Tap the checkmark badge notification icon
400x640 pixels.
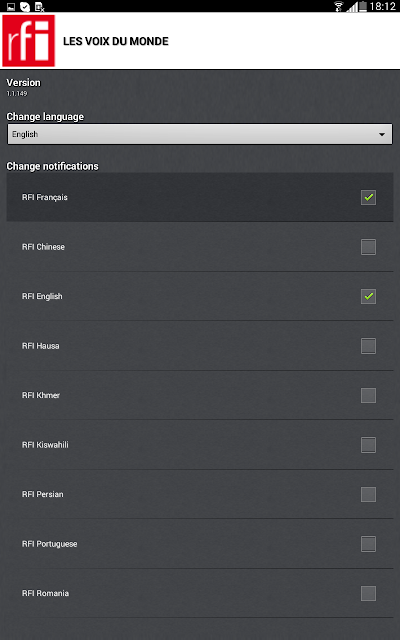(x=25, y=6)
